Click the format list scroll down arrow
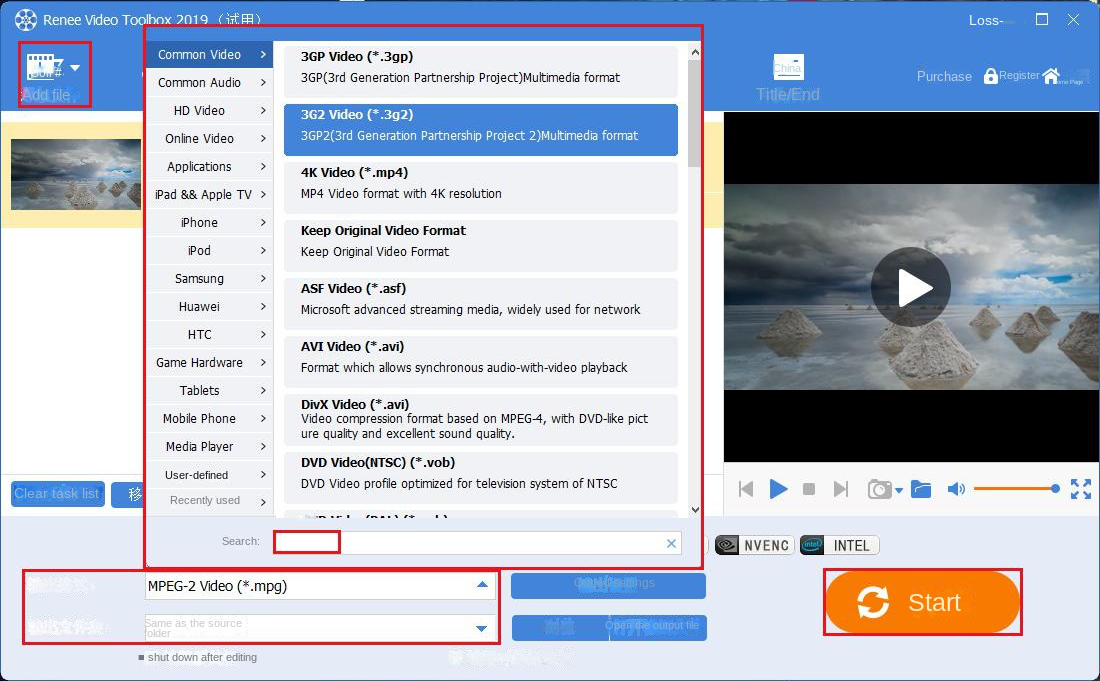 point(695,510)
